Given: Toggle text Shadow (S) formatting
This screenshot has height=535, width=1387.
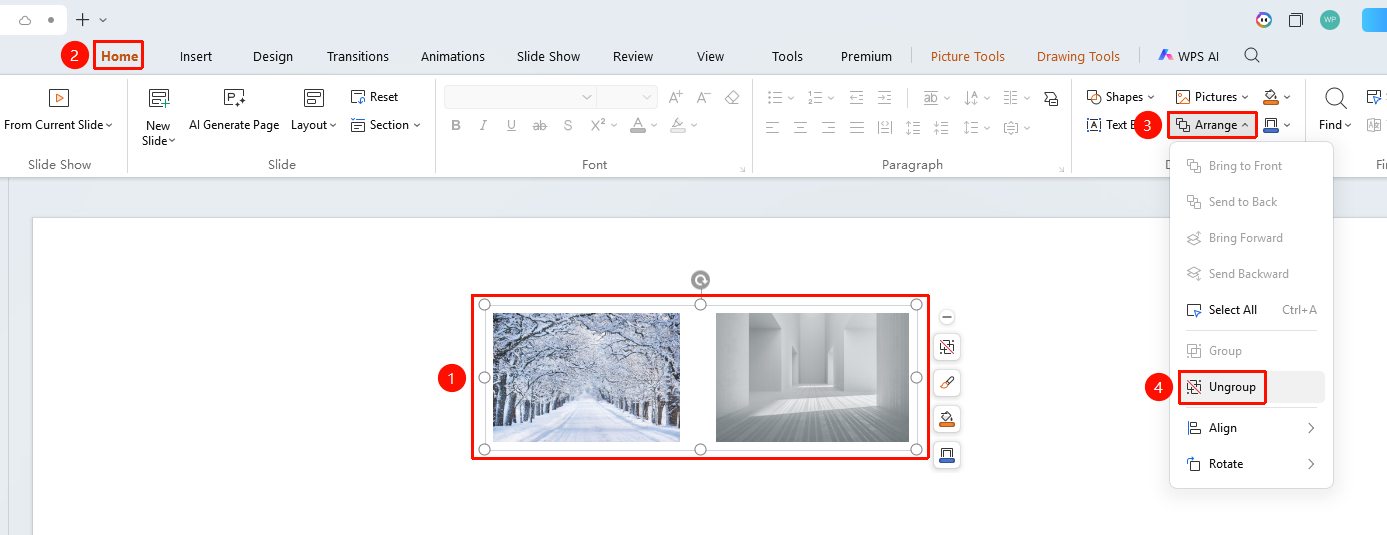Looking at the screenshot, I should coord(568,125).
